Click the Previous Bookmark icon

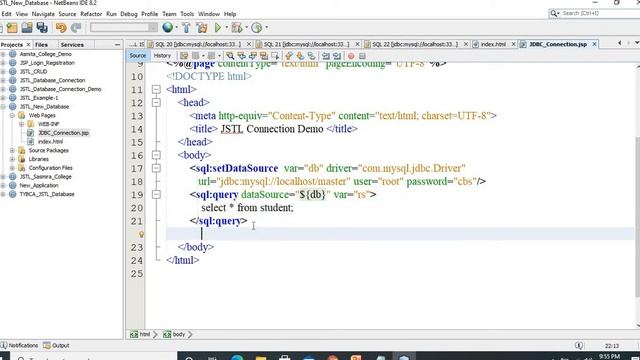pyautogui.click(x=289, y=56)
